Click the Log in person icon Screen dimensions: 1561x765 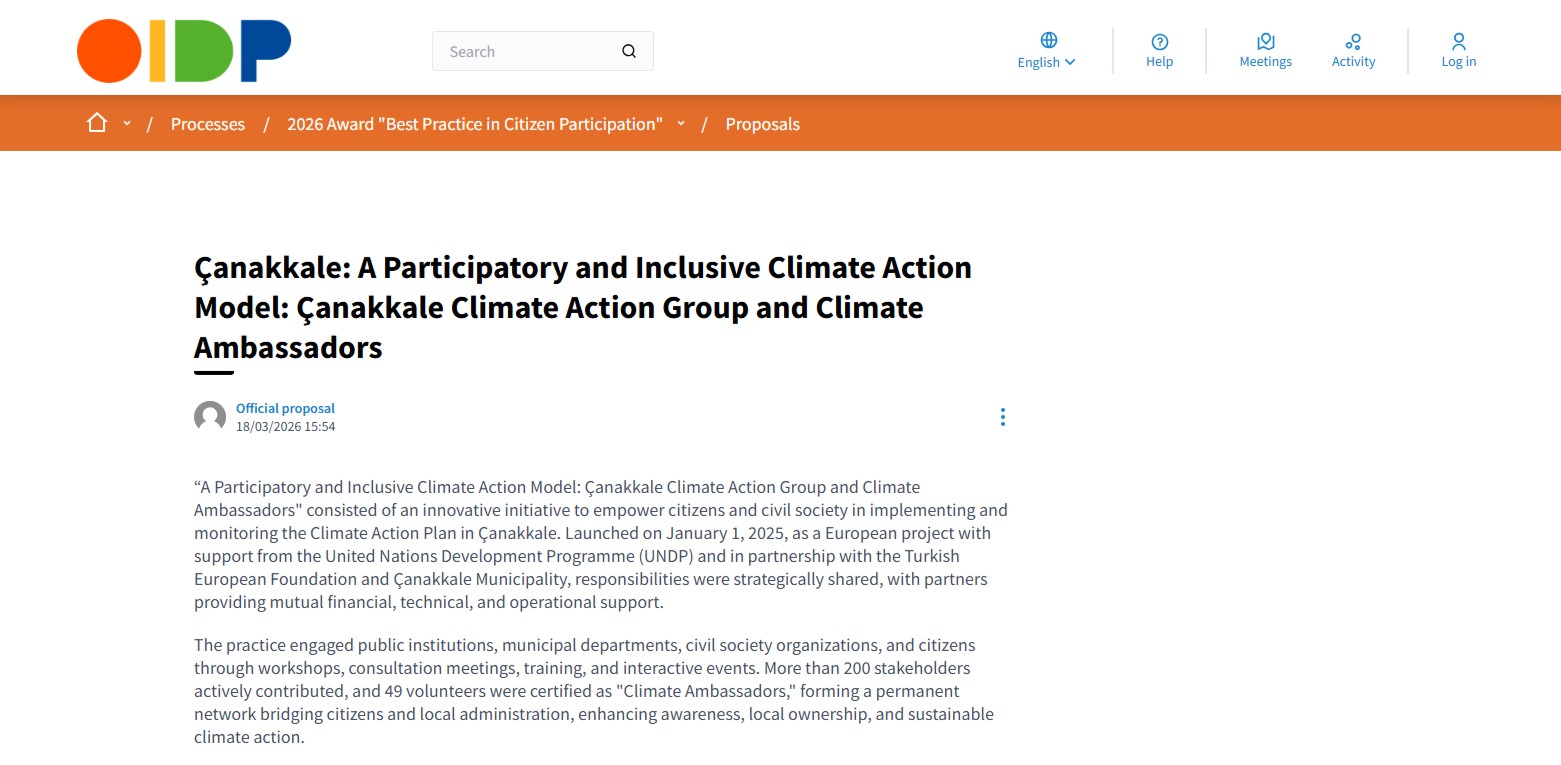[1458, 41]
